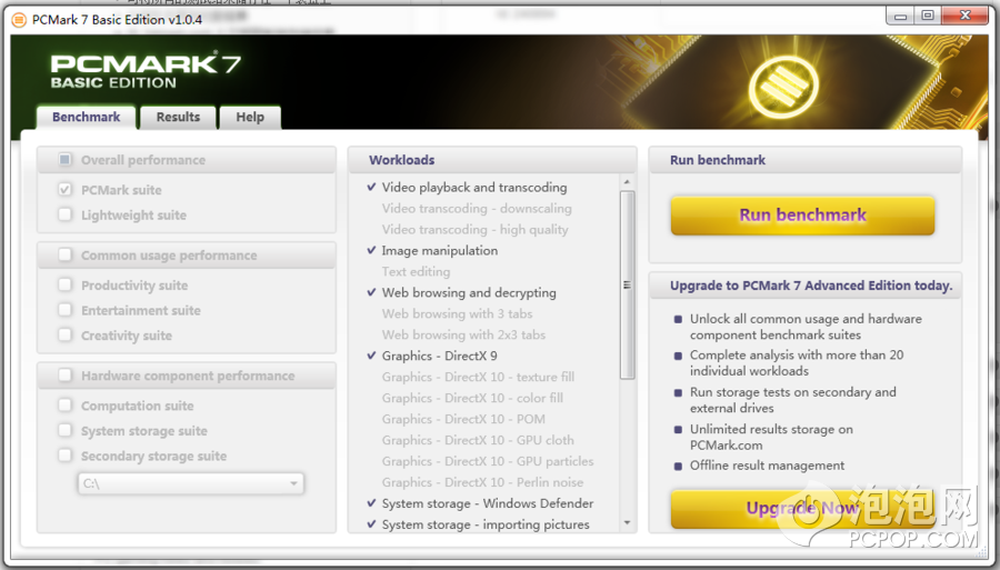Check the Productivity suite option
The width and height of the screenshot is (1000, 570).
[65, 285]
